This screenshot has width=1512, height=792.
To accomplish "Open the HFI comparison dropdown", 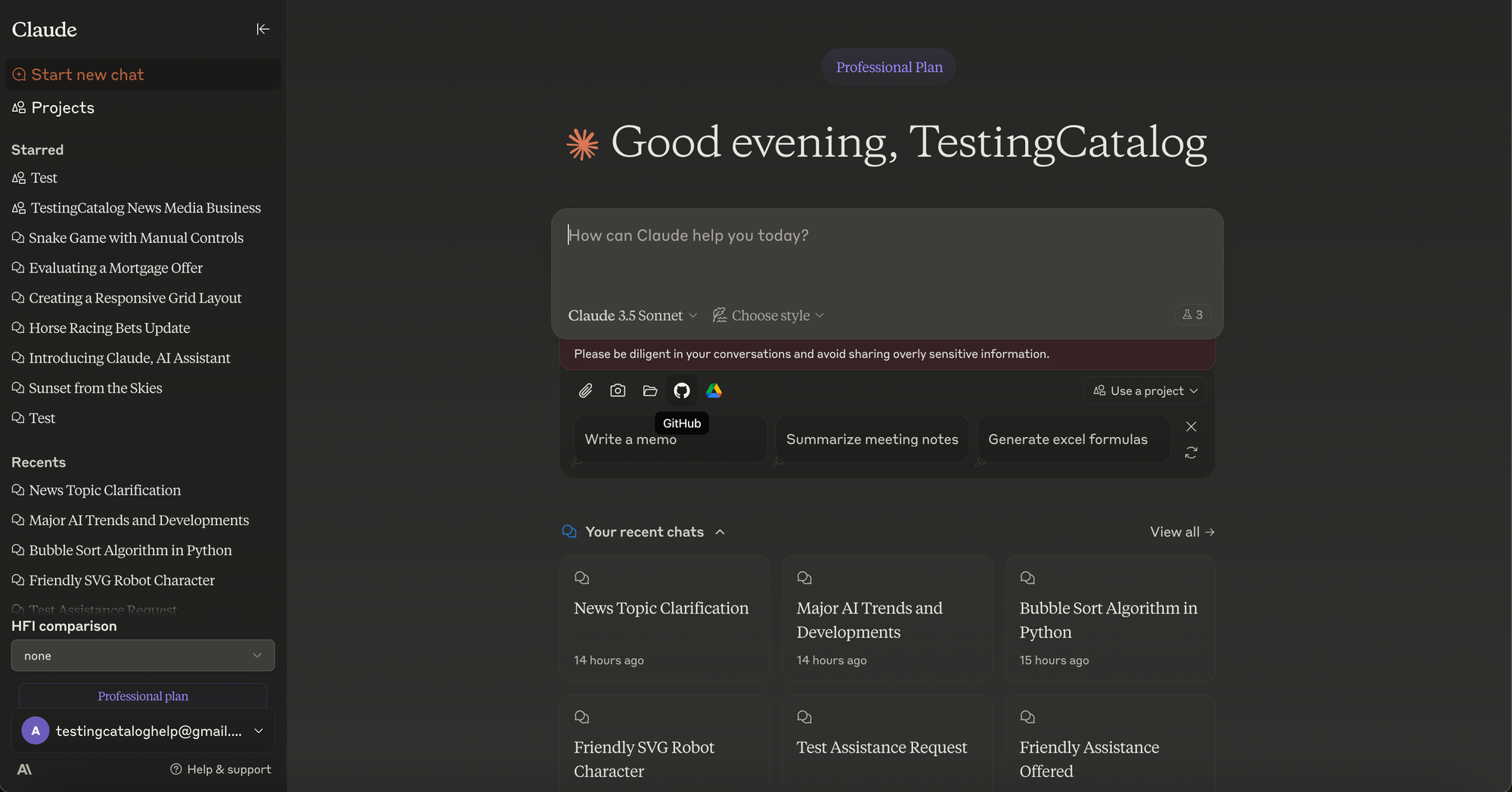I will pyautogui.click(x=143, y=655).
